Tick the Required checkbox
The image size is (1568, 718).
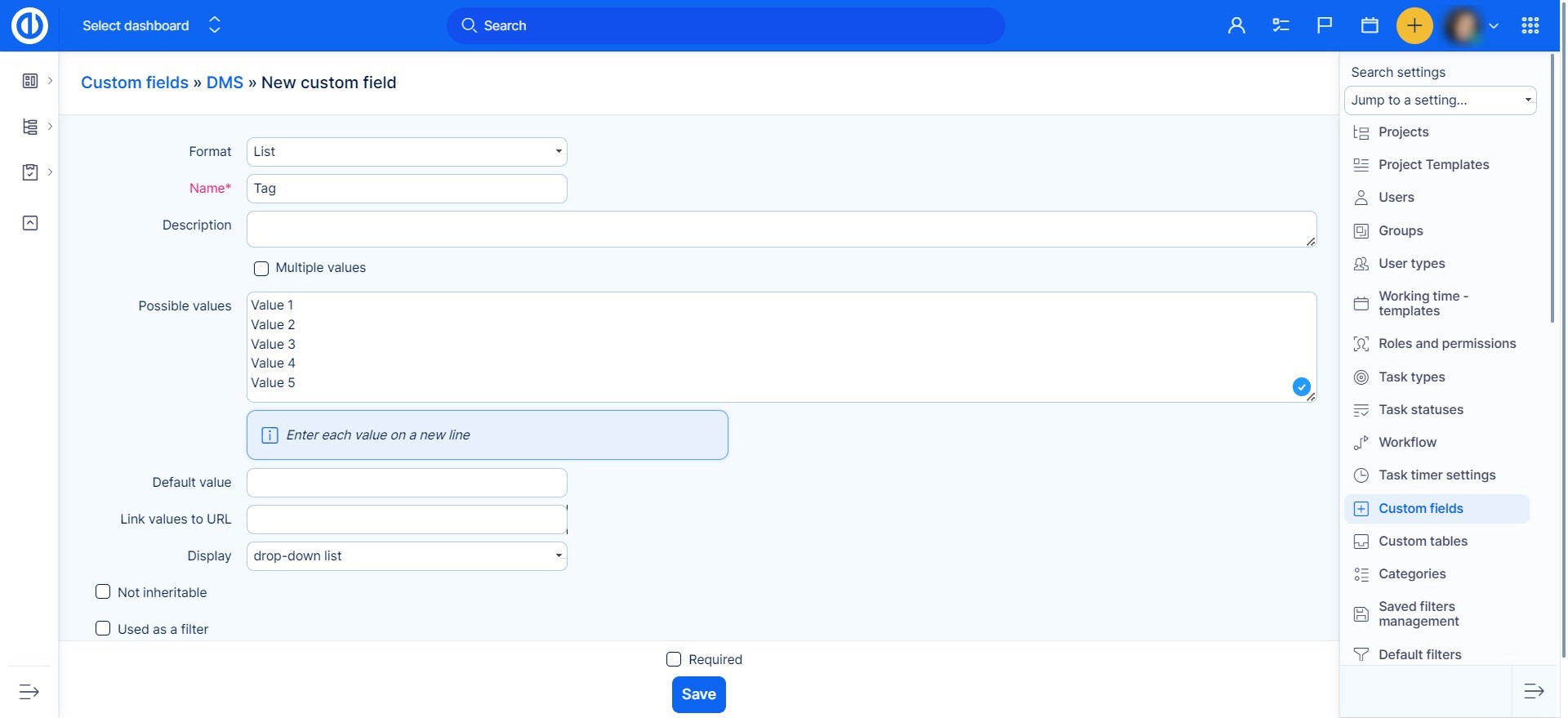(674, 659)
